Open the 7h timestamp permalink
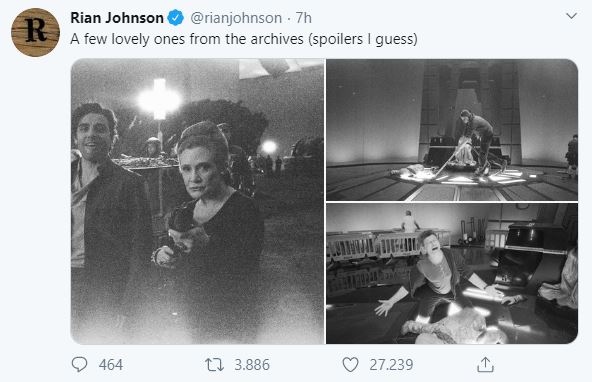 [304, 18]
